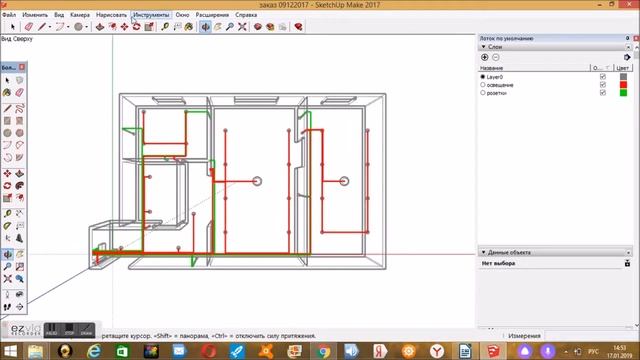Screen dimensions: 640x360
Task: Pick the Axes tool in left palette
Action: point(7,238)
